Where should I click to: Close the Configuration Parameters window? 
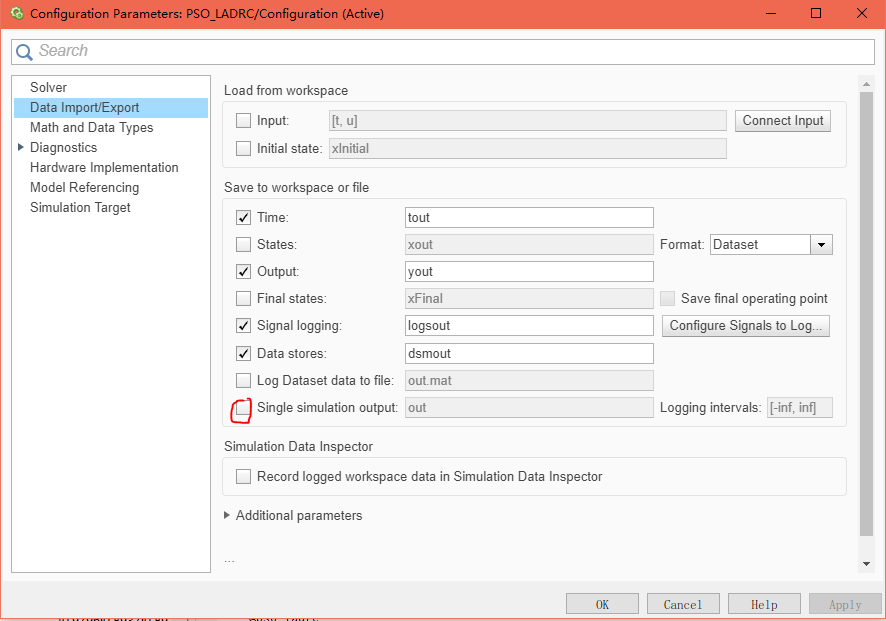pyautogui.click(x=862, y=13)
